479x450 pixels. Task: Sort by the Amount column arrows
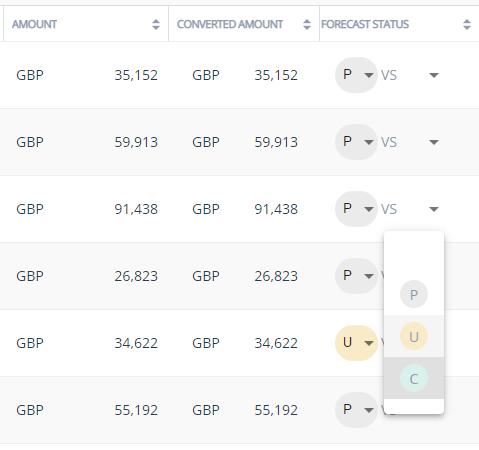pyautogui.click(x=156, y=24)
